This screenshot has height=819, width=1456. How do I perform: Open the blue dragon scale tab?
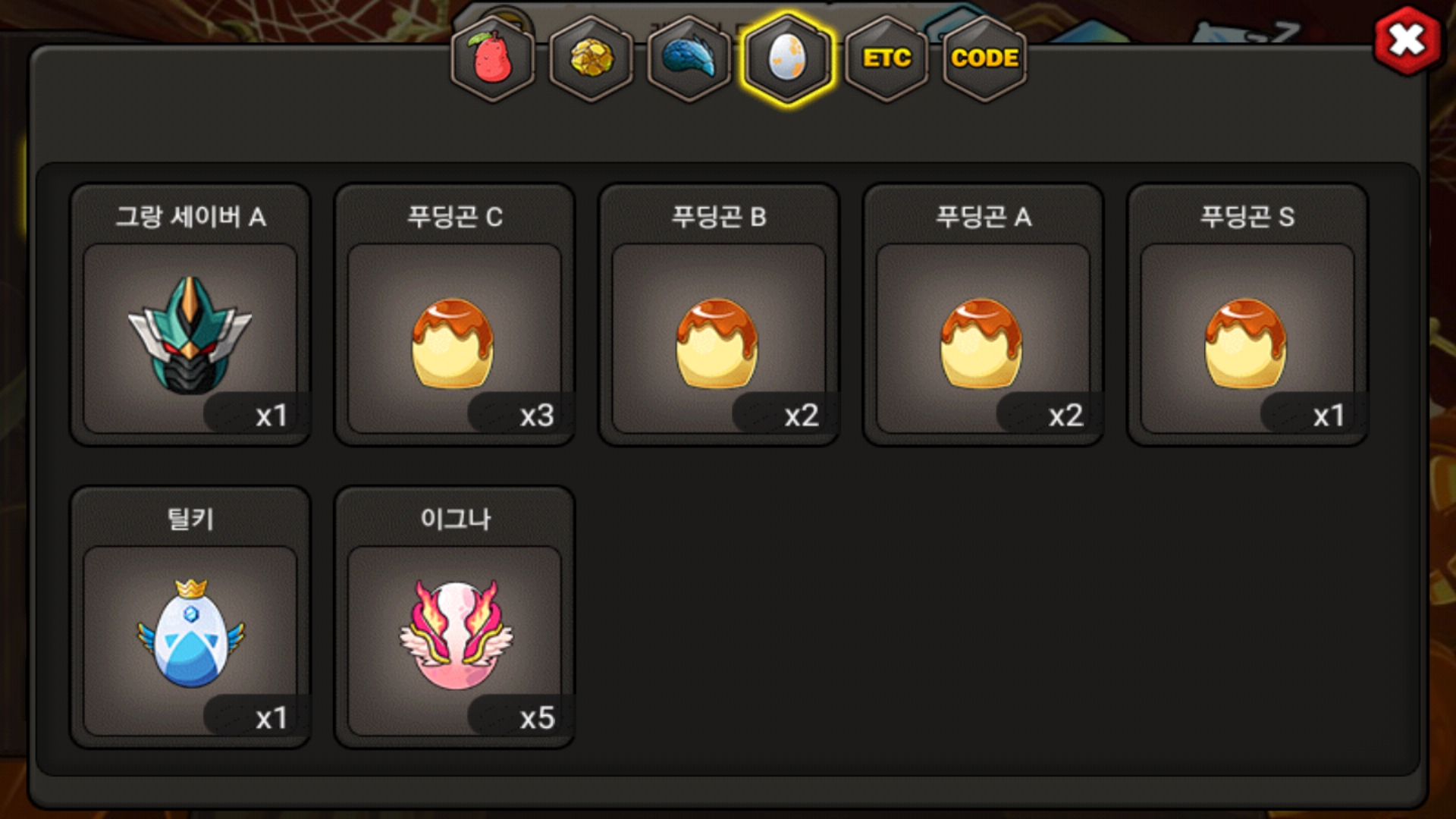pos(689,58)
